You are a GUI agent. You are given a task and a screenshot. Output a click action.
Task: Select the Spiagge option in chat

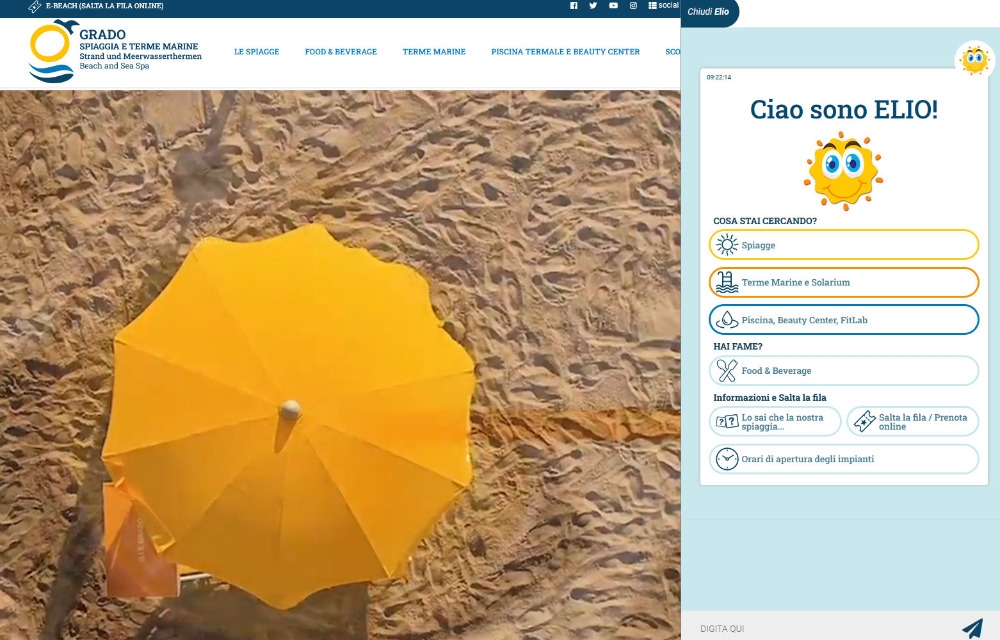844,245
